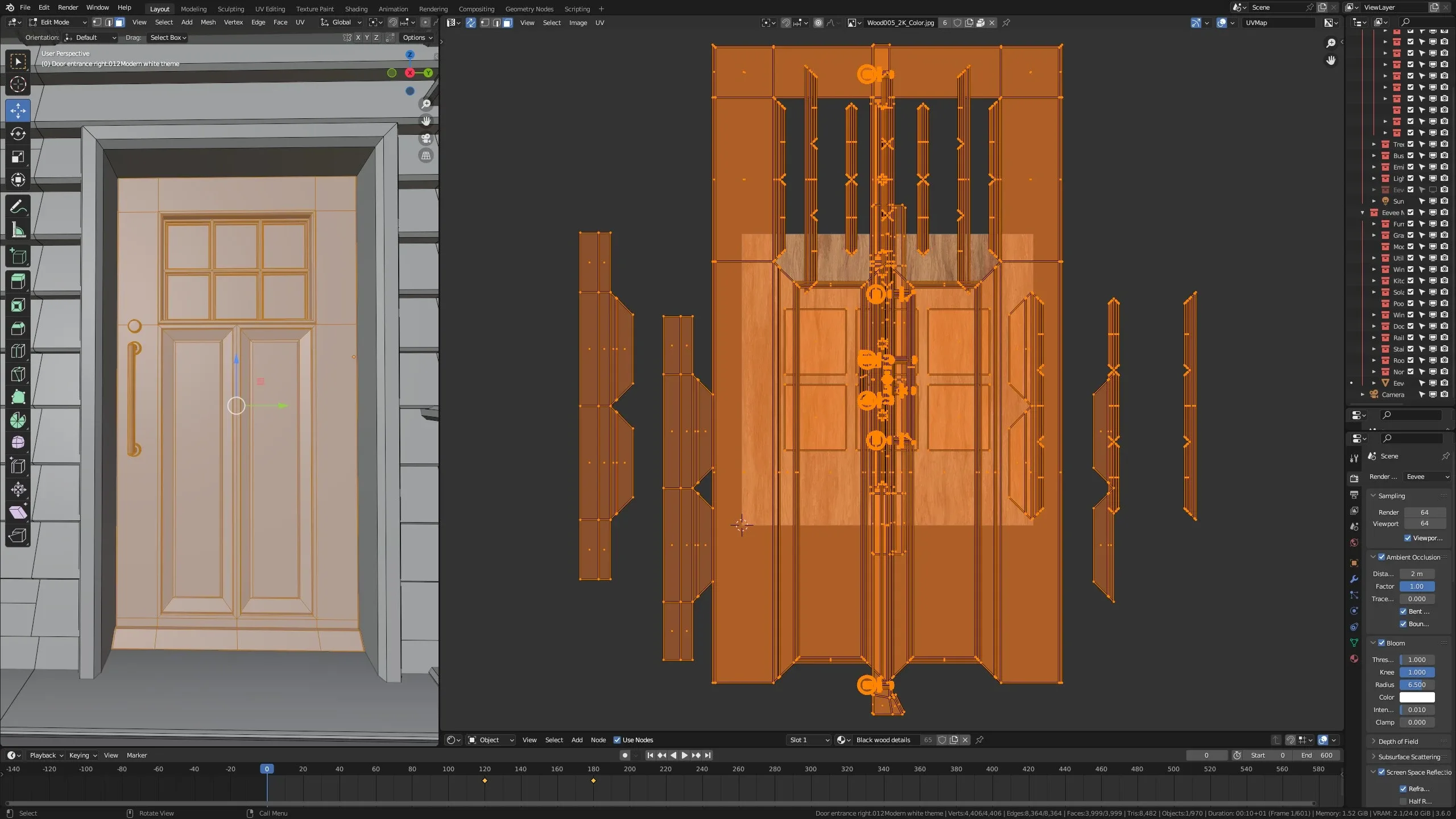Select the Move tool in the toolbar

[x=18, y=111]
